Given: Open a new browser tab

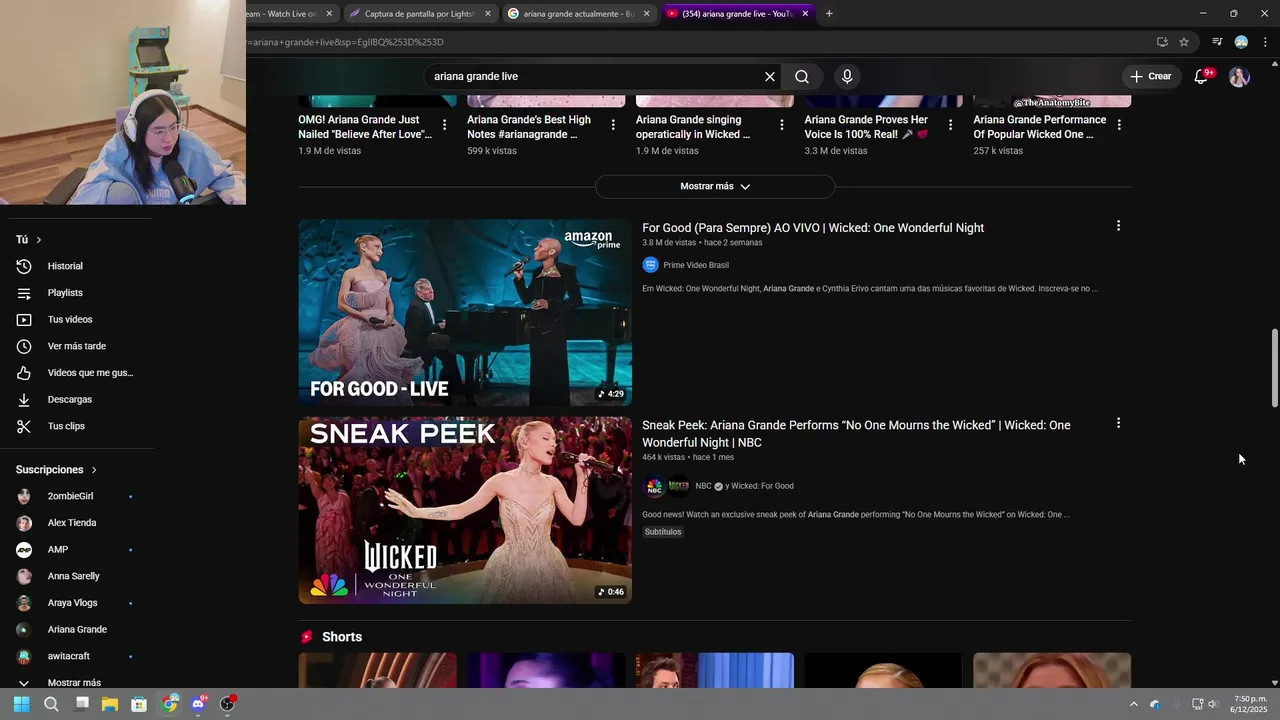Looking at the screenshot, I should [x=829, y=14].
